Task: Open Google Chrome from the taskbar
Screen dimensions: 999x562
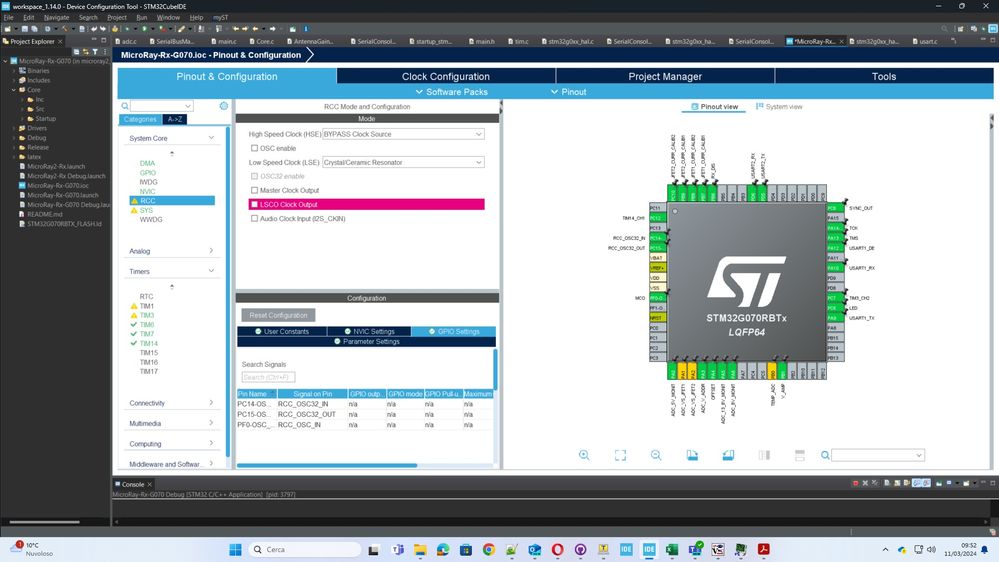Action: pos(489,549)
